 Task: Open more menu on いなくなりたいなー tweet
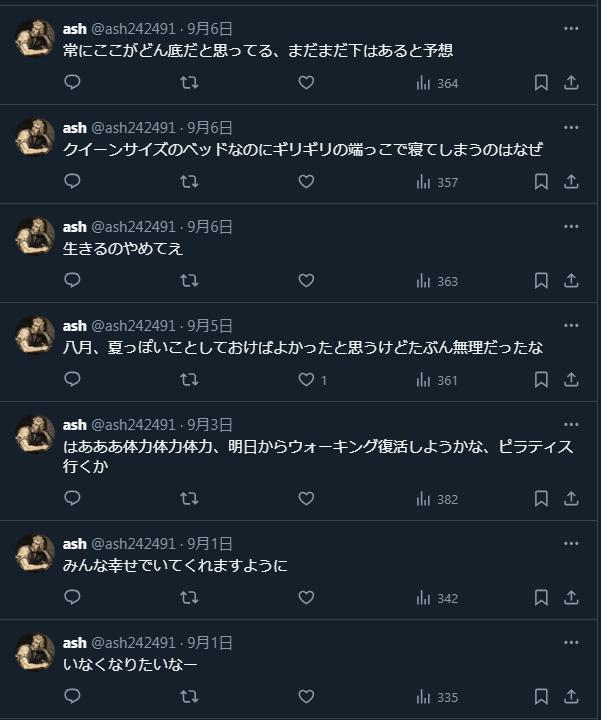tap(571, 643)
